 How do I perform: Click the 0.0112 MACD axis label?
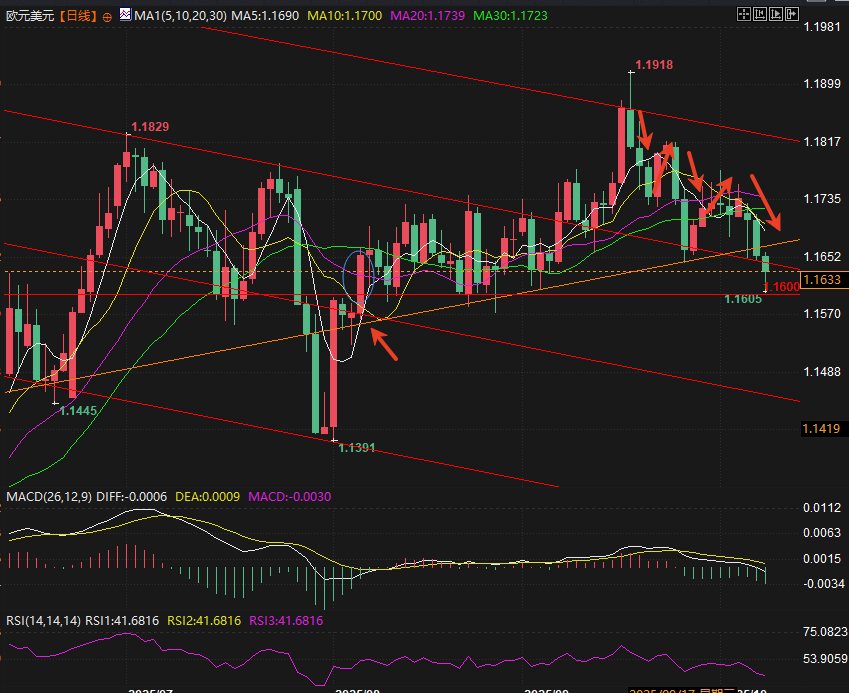(822, 508)
